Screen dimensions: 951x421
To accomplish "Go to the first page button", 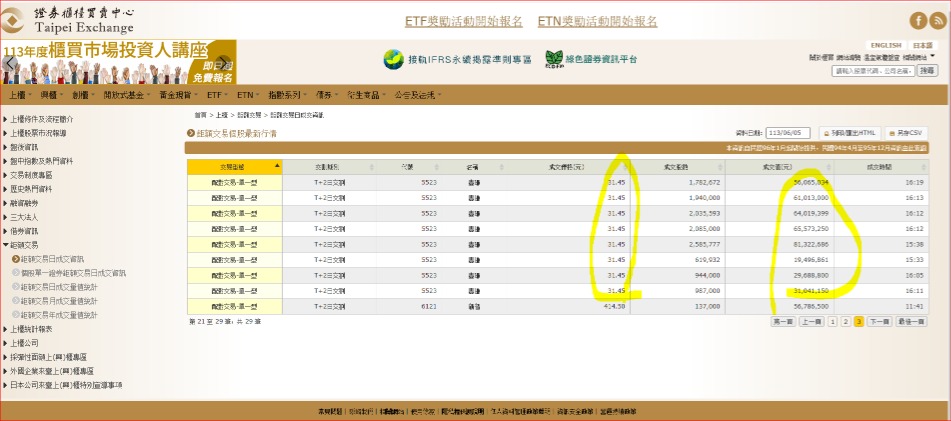I will click(x=783, y=322).
